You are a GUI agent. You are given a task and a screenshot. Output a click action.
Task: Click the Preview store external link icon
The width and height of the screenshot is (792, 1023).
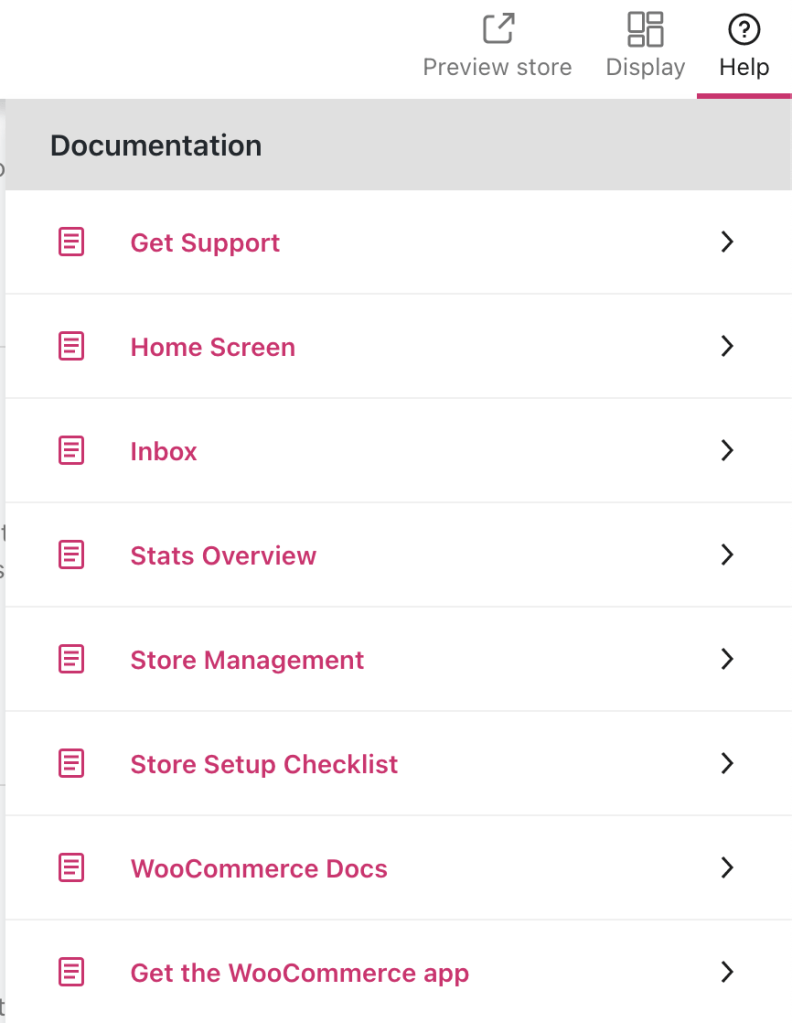point(498,28)
